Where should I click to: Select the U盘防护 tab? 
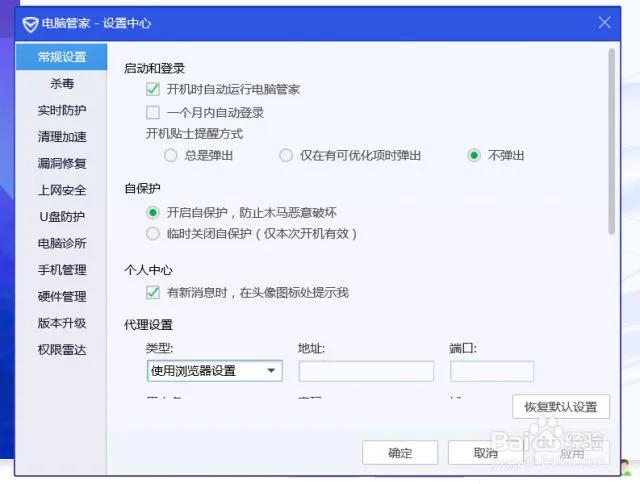tap(62, 216)
